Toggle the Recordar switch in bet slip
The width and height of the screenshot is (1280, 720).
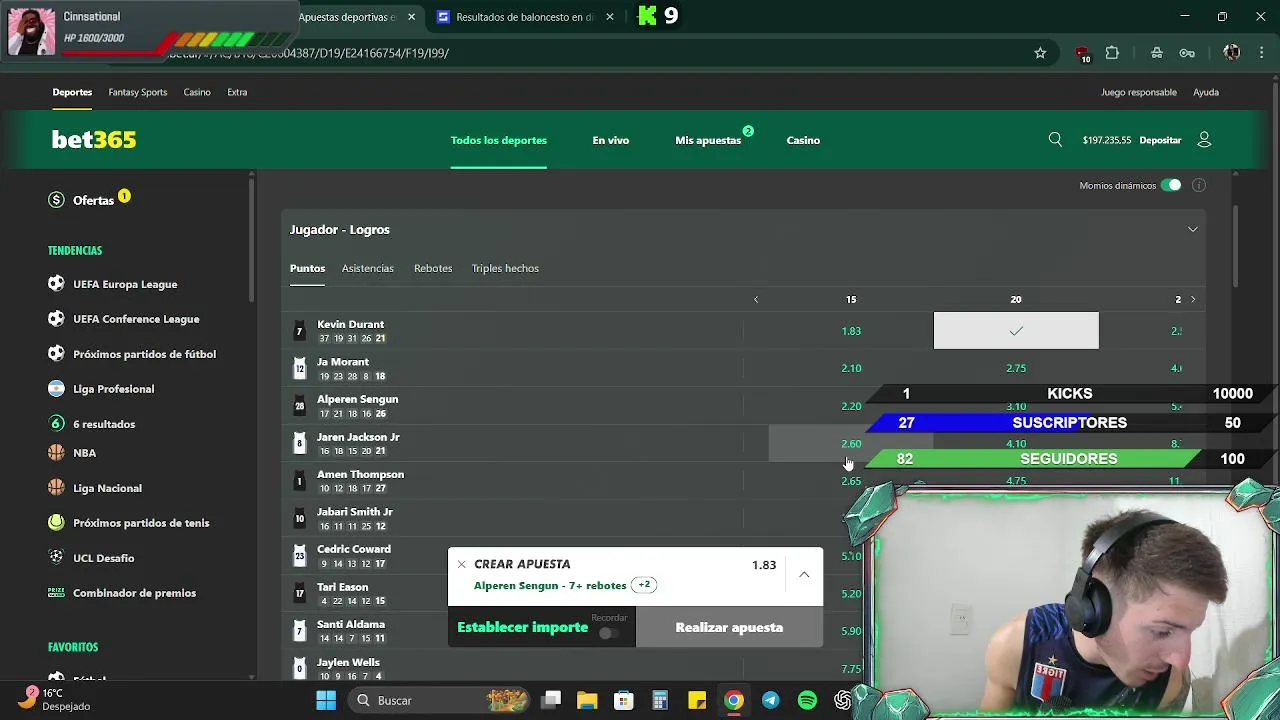[609, 633]
